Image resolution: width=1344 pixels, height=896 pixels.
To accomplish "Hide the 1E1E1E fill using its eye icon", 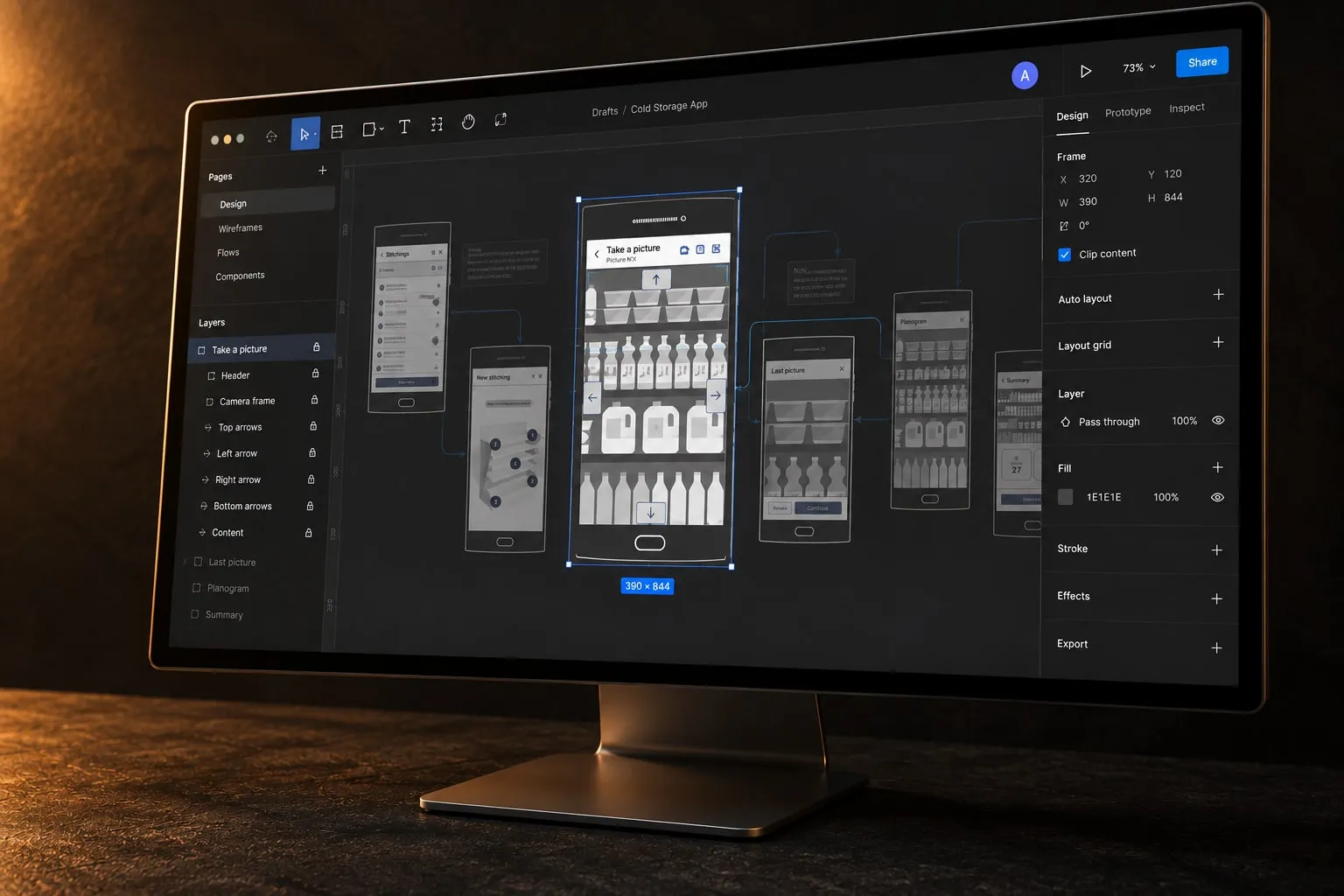I will pyautogui.click(x=1217, y=497).
